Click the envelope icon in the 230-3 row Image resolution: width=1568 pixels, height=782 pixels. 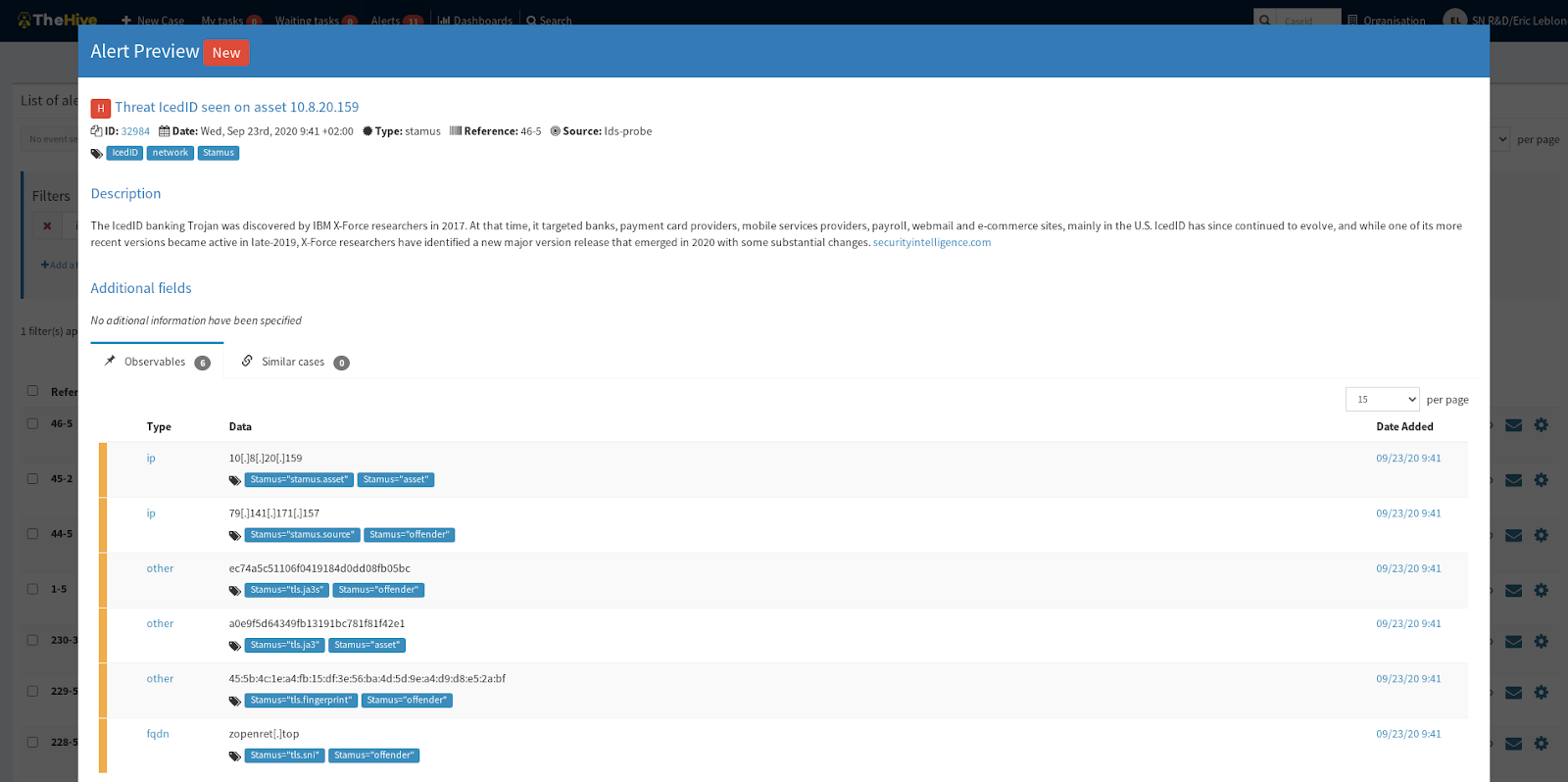coord(1513,641)
